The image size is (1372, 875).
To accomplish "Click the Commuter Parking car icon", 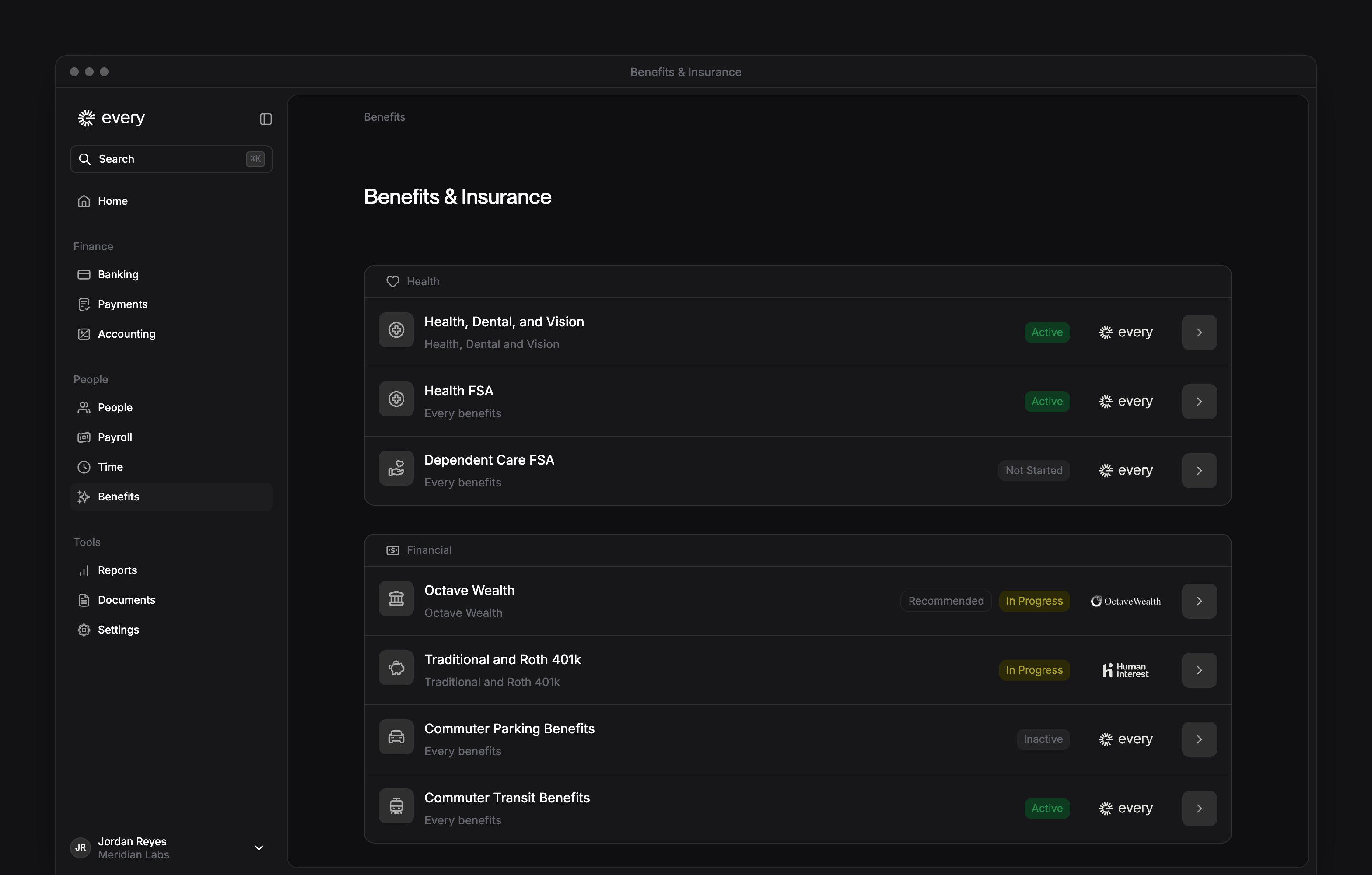I will [396, 737].
